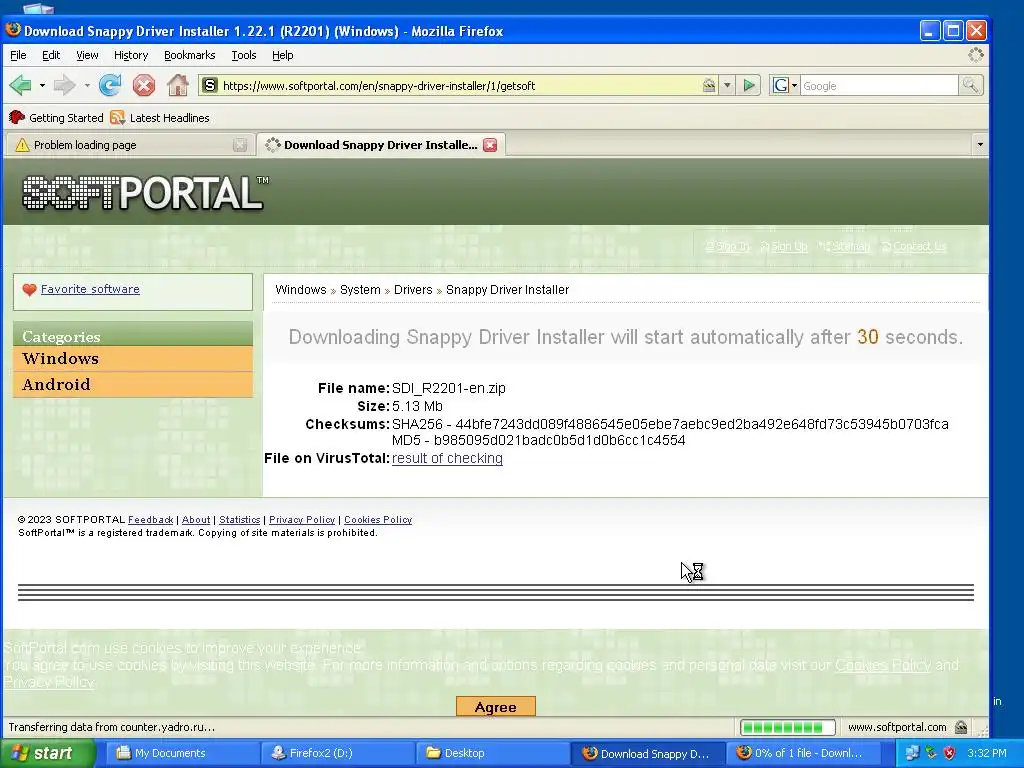Click the file name SDI_R2201-en.zip
Screen dimensions: 1024x768
[x=449, y=388]
